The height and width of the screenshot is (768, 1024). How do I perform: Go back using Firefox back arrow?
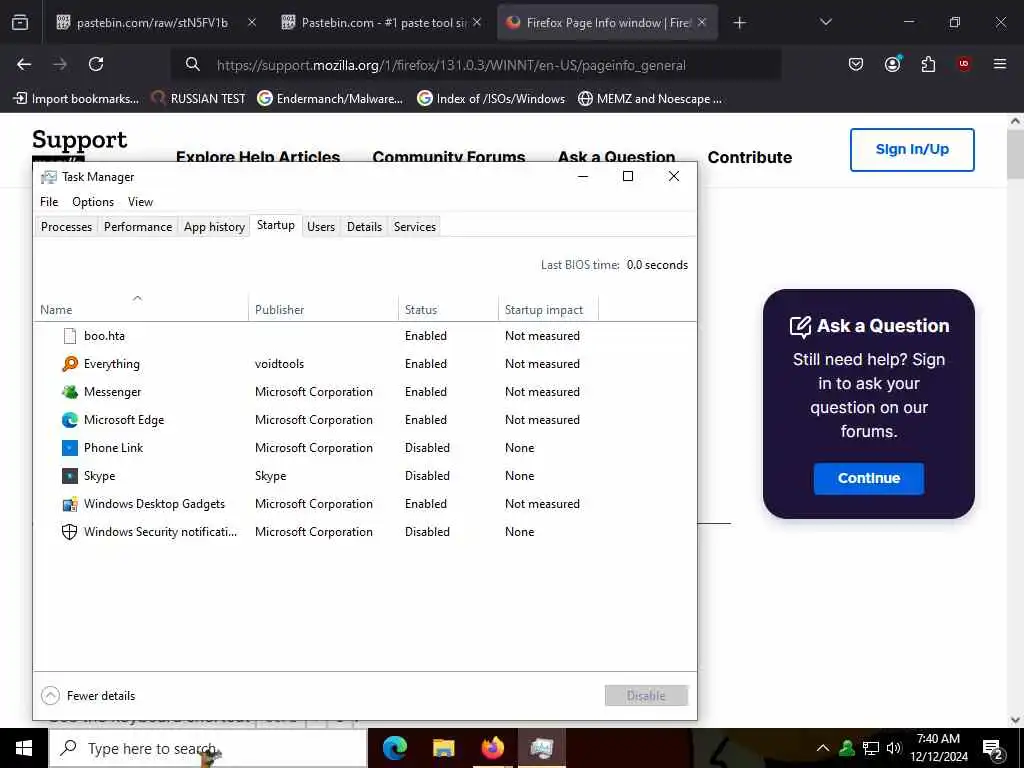[24, 64]
